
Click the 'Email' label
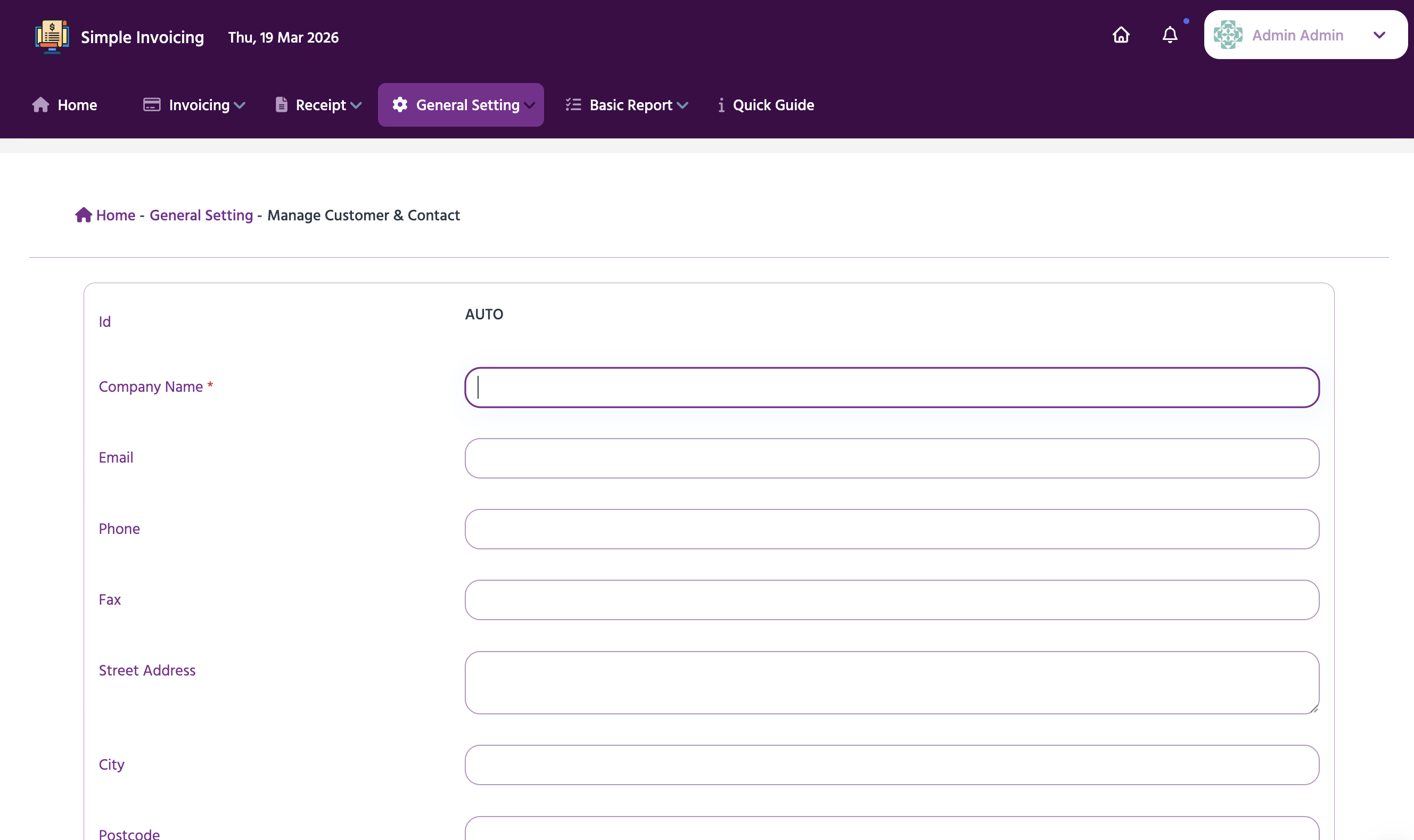point(116,457)
